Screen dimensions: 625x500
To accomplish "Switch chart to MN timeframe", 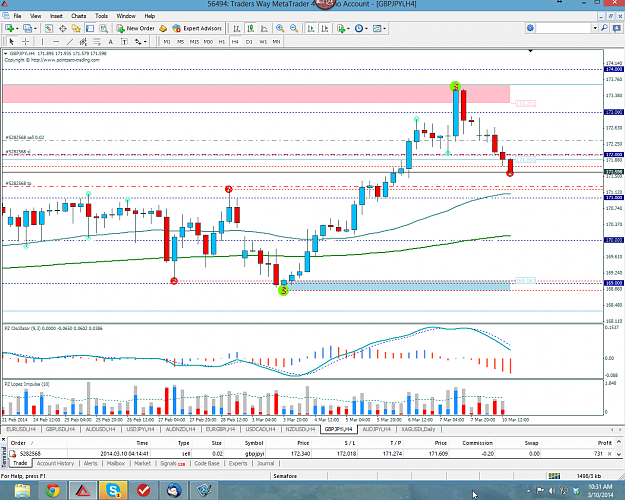I will click(276, 41).
